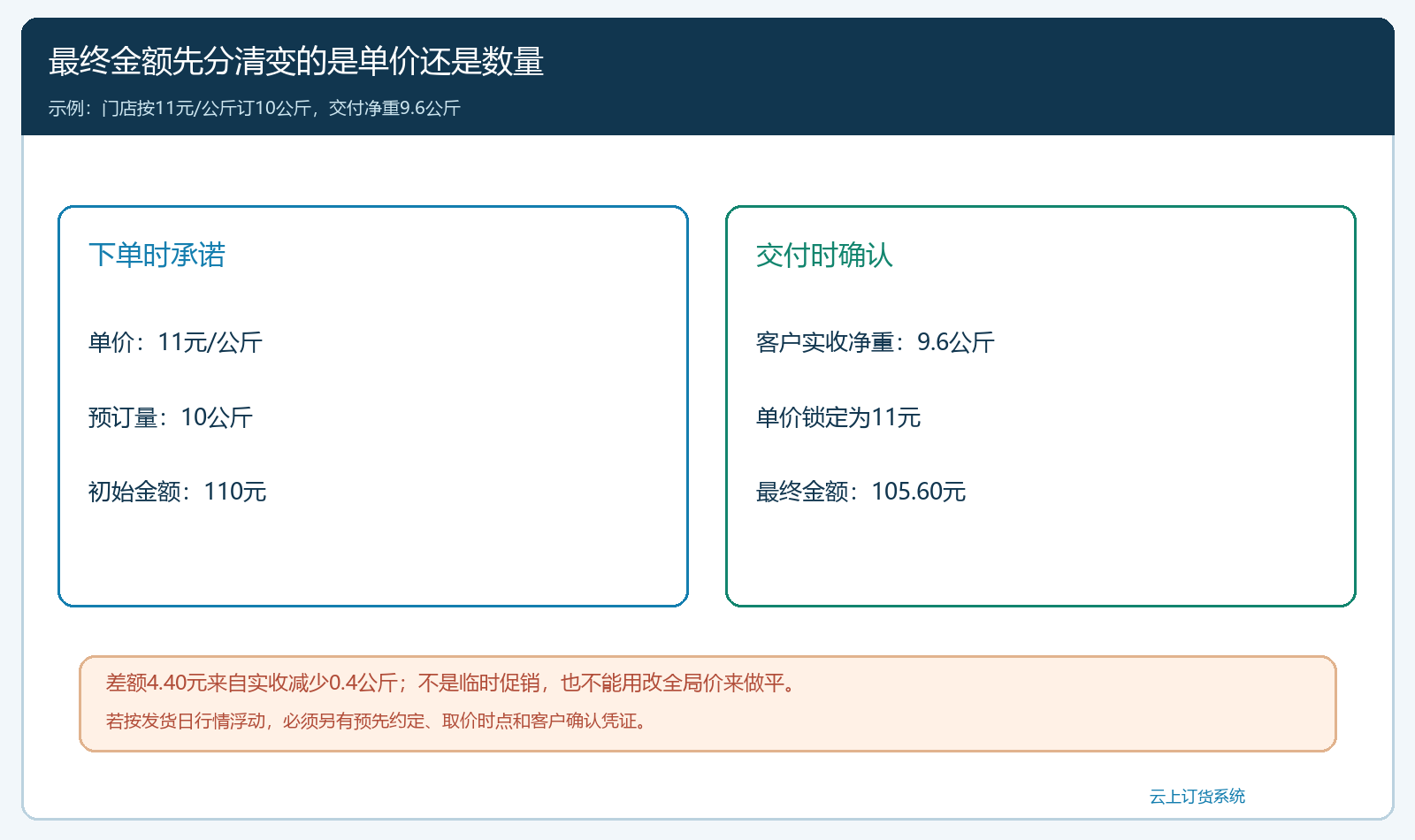Click the 初始金额：110元 line
Viewport: 1415px width, 840px height.
[x=177, y=492]
